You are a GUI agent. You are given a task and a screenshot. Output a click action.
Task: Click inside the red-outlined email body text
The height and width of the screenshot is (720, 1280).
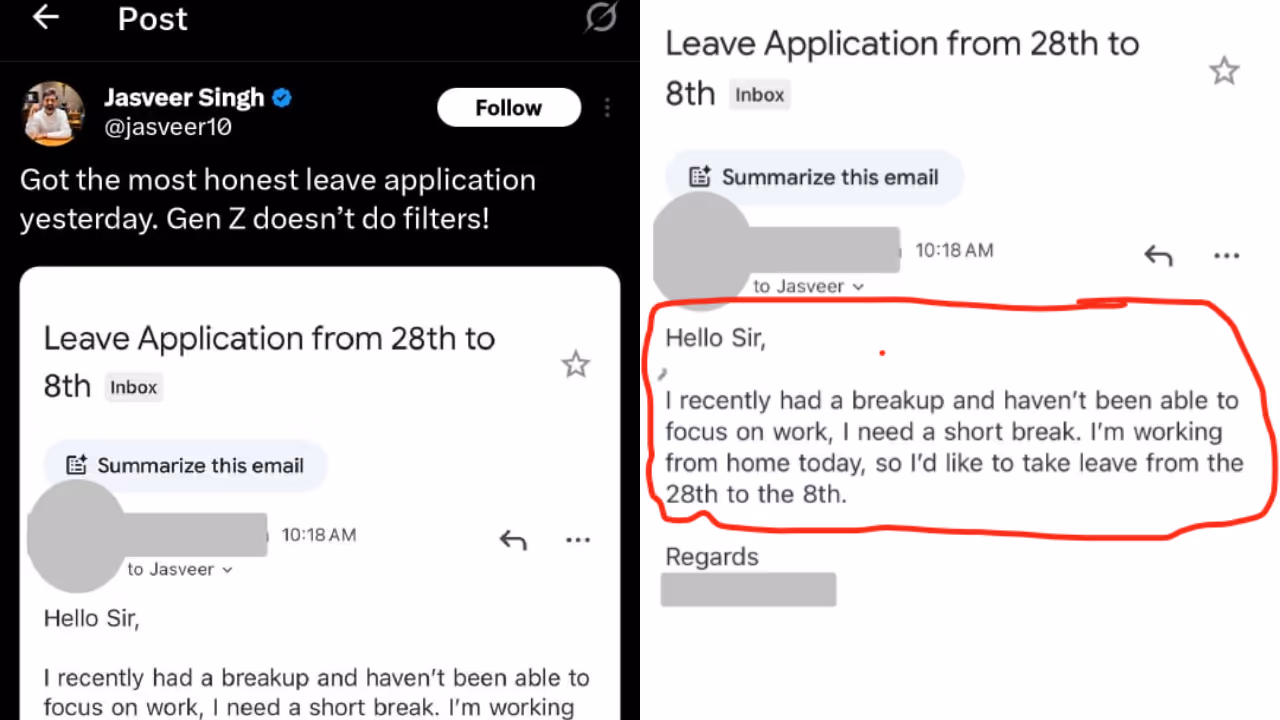[950, 447]
